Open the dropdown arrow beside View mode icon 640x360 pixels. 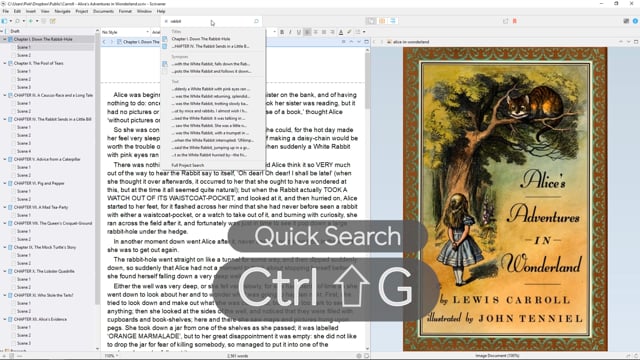point(11,21)
